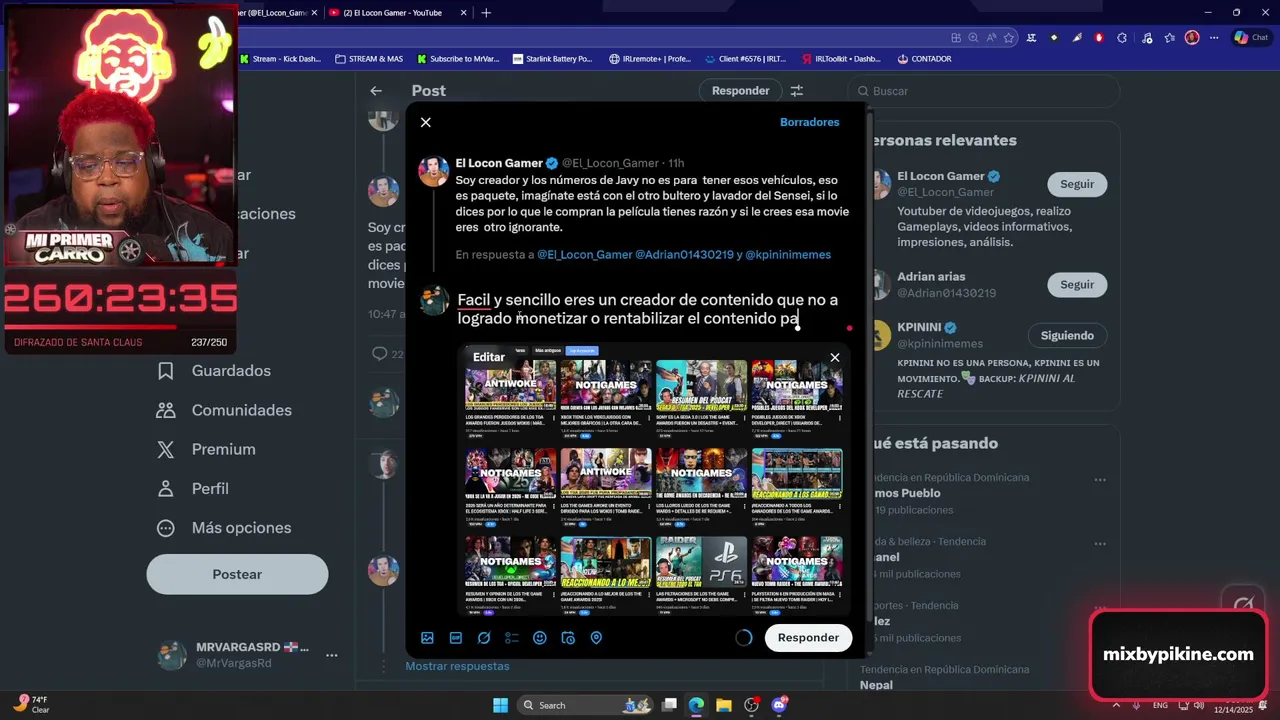Screen dimensions: 1280x720
Task: Open a new browser tab
Action: pos(486,13)
